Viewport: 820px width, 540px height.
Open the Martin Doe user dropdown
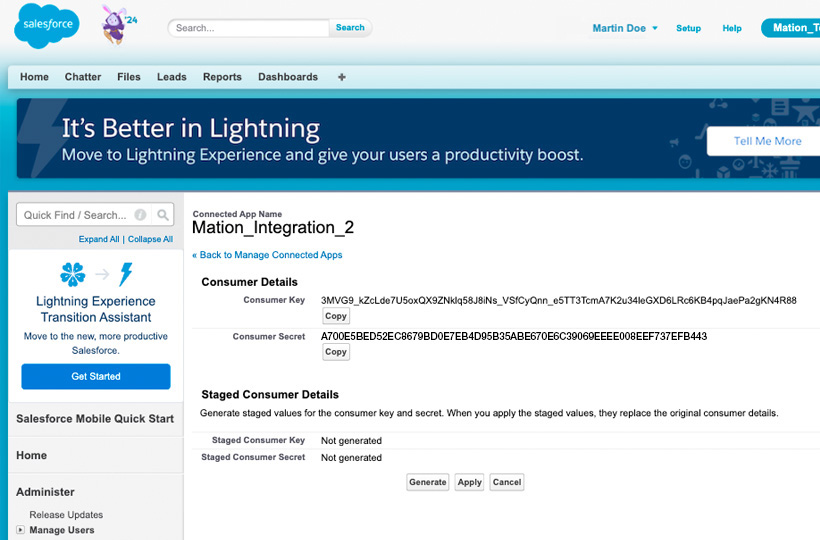[x=625, y=28]
